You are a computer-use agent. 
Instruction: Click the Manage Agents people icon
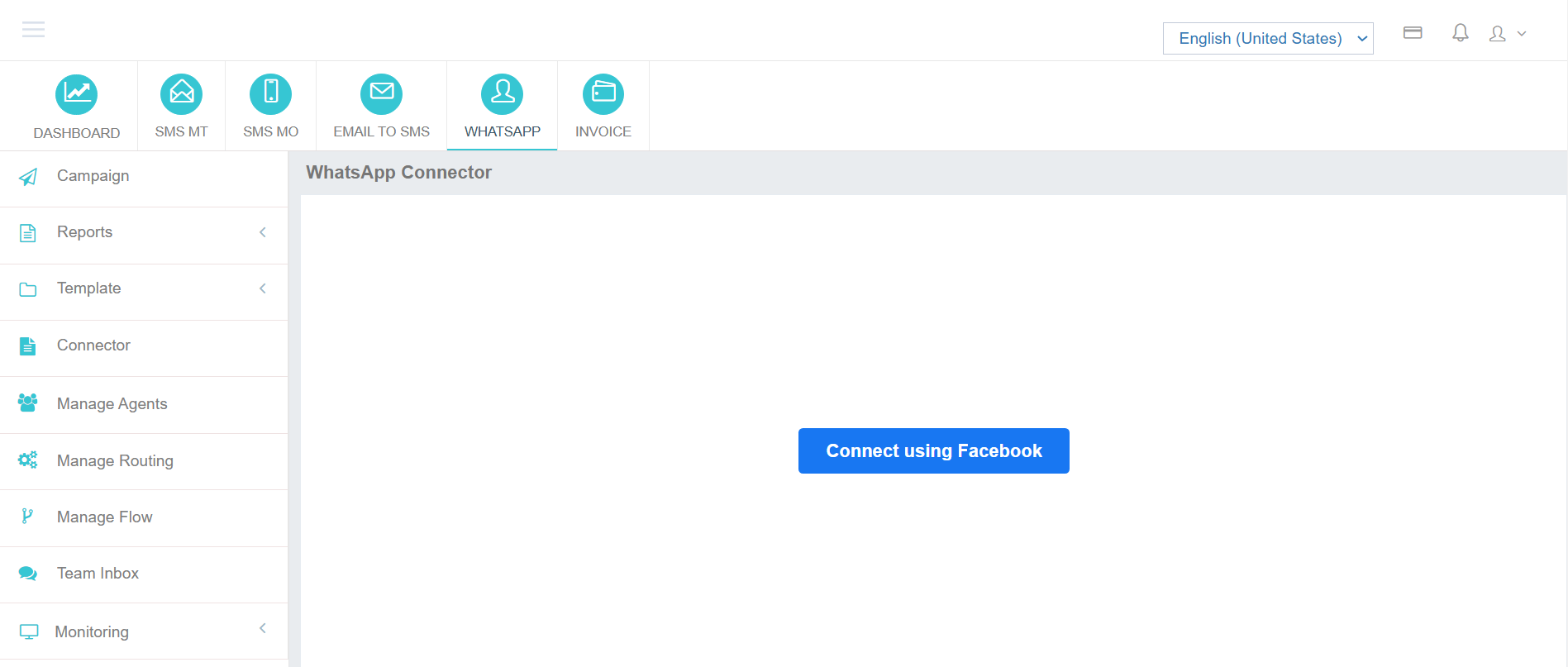pyautogui.click(x=27, y=403)
